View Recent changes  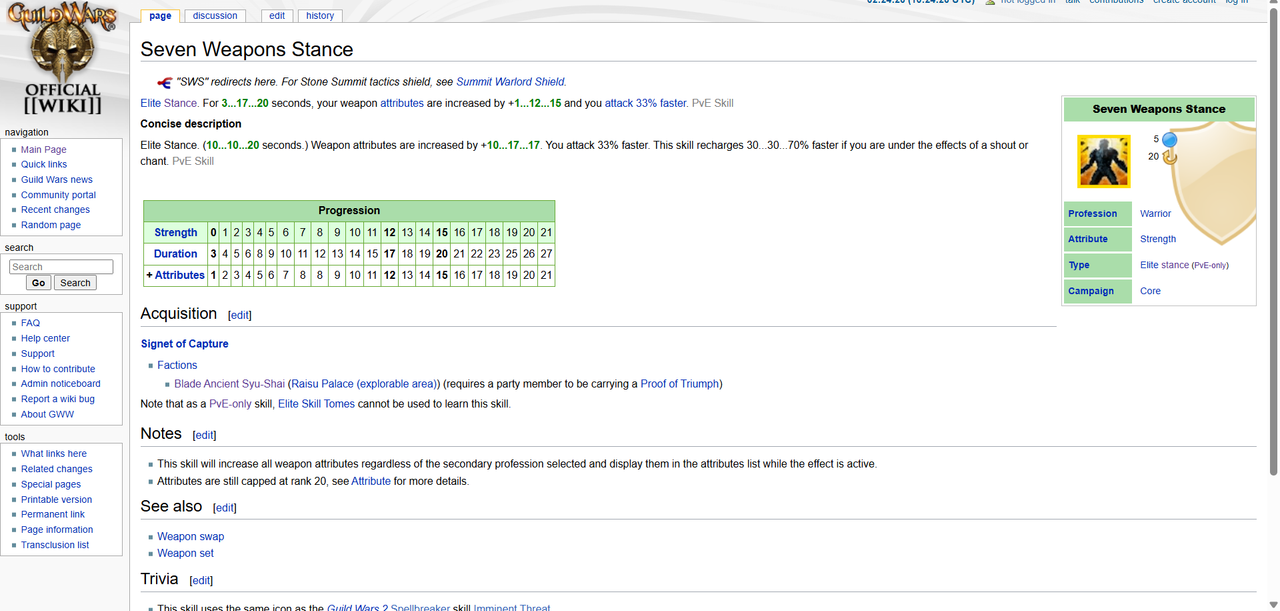coord(55,210)
